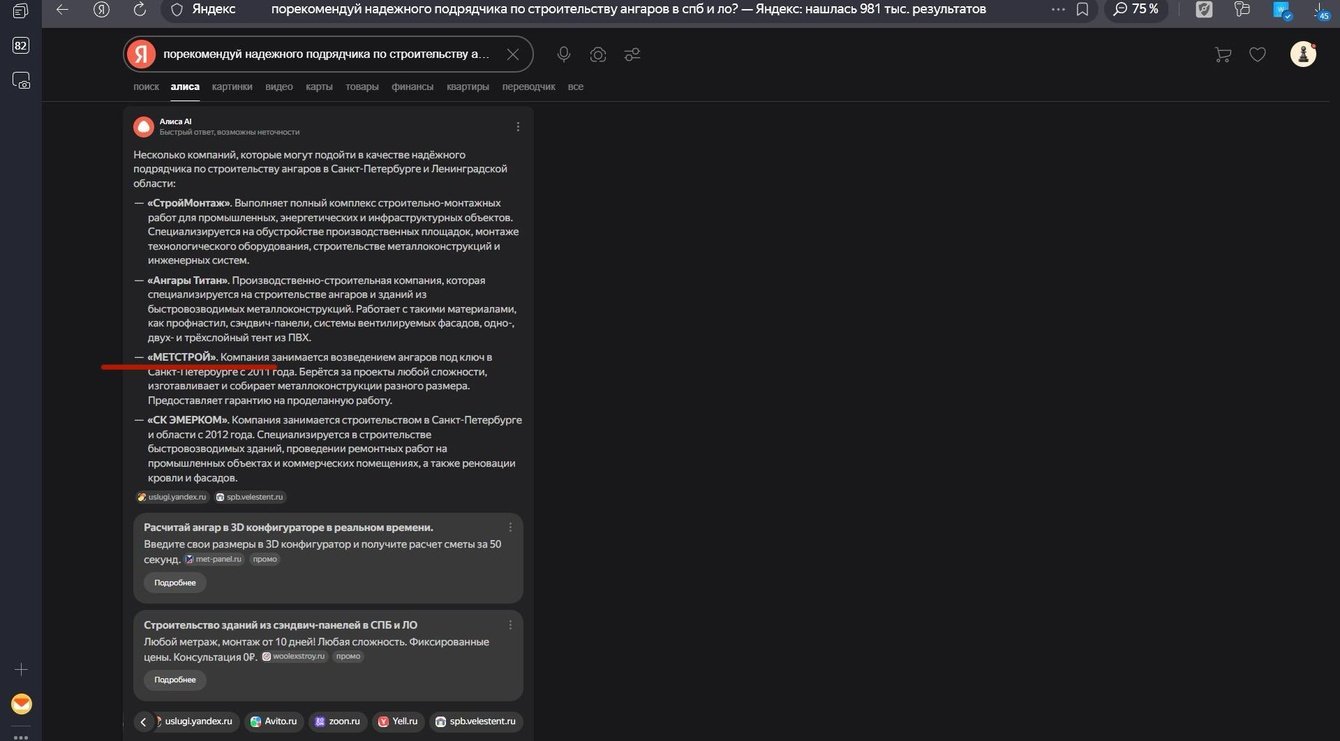Open the Yandex Mail icon in sidebar
The height and width of the screenshot is (741, 1340).
pyautogui.click(x=21, y=704)
